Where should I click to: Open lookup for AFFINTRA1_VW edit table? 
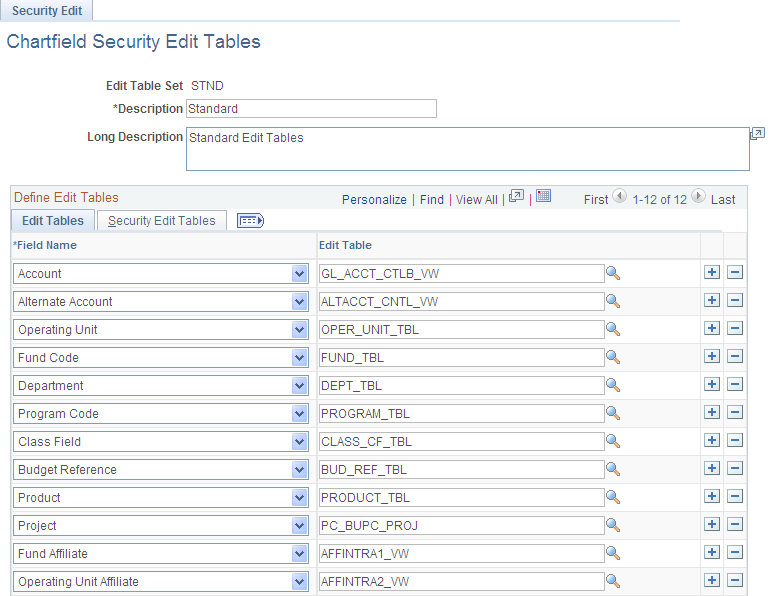point(613,553)
